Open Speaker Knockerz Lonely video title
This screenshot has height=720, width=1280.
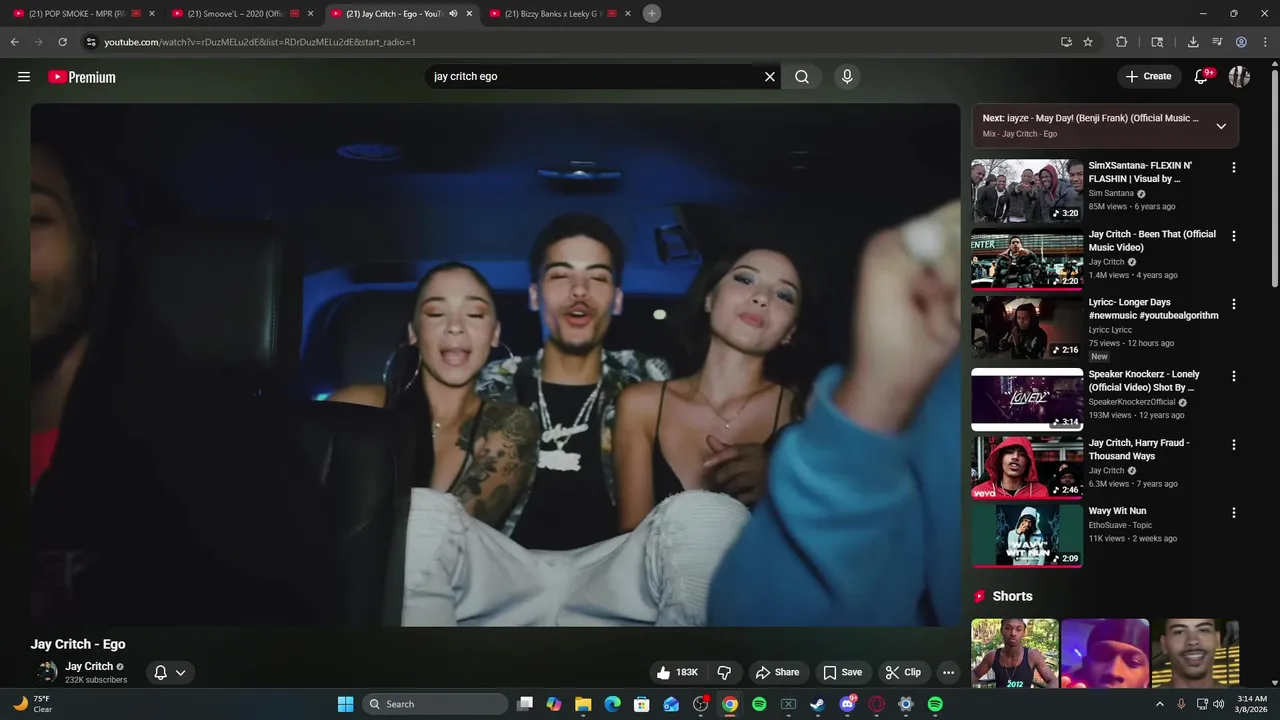pyautogui.click(x=1144, y=381)
